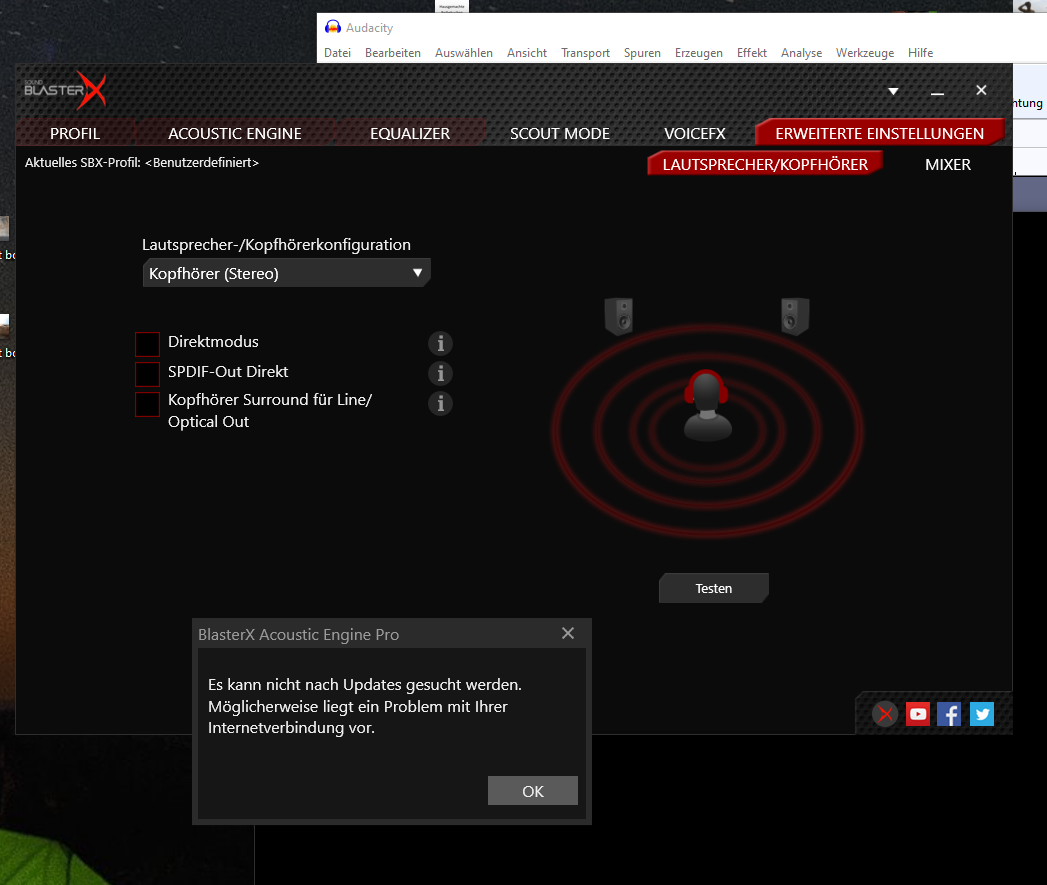Open the Effekt menu in Audacity

751,52
